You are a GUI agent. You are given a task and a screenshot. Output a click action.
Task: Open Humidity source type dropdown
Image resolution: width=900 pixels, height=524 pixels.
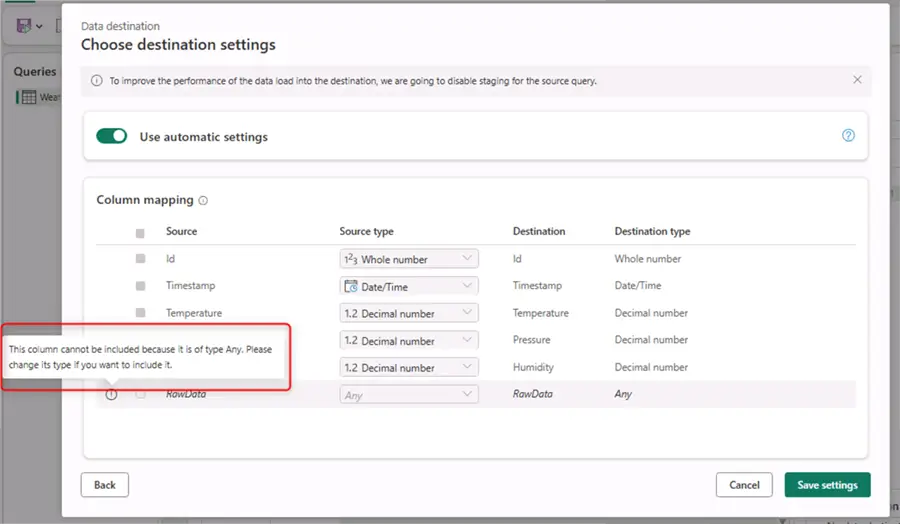(409, 367)
